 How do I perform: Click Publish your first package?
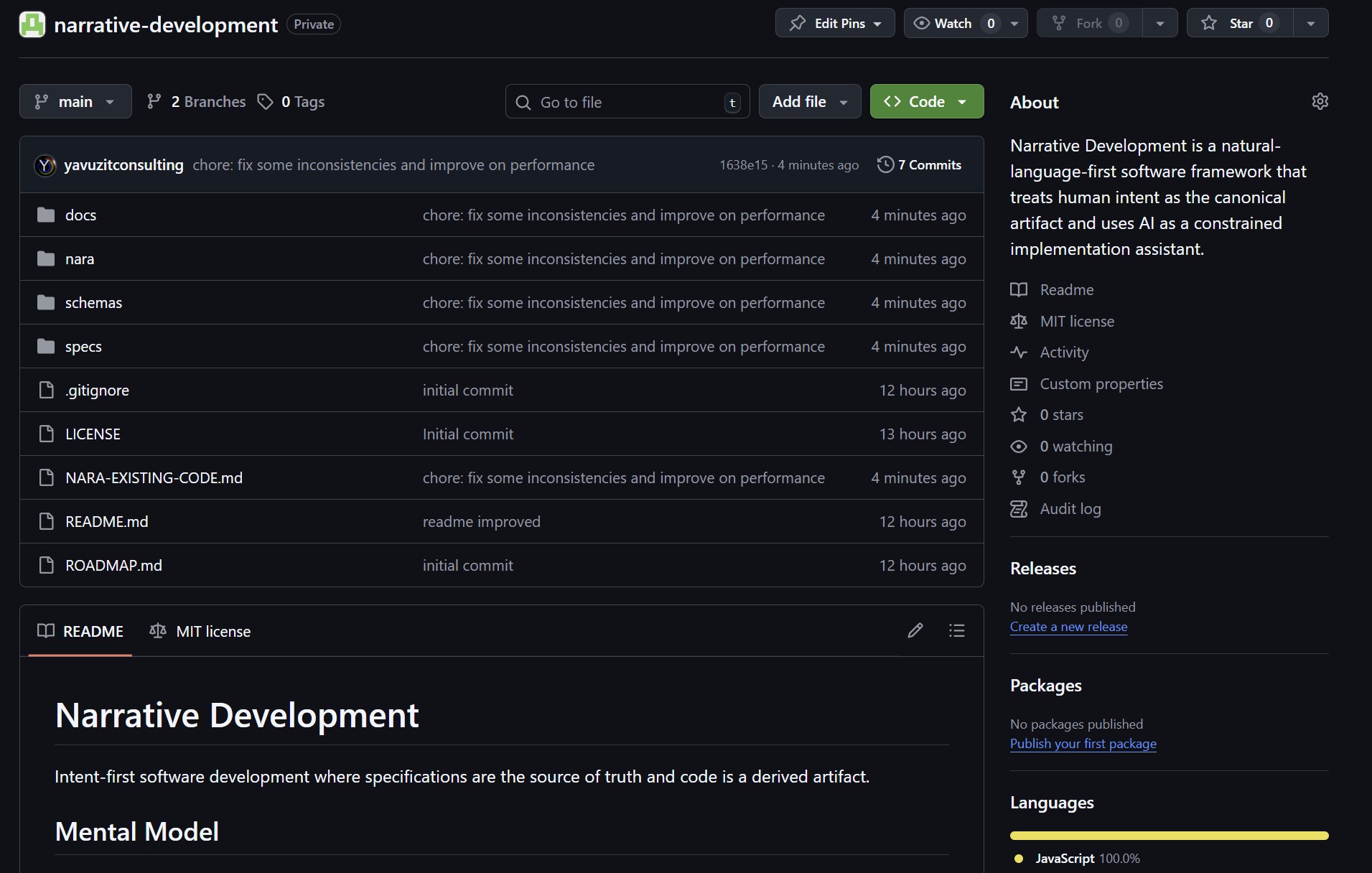[1083, 744]
